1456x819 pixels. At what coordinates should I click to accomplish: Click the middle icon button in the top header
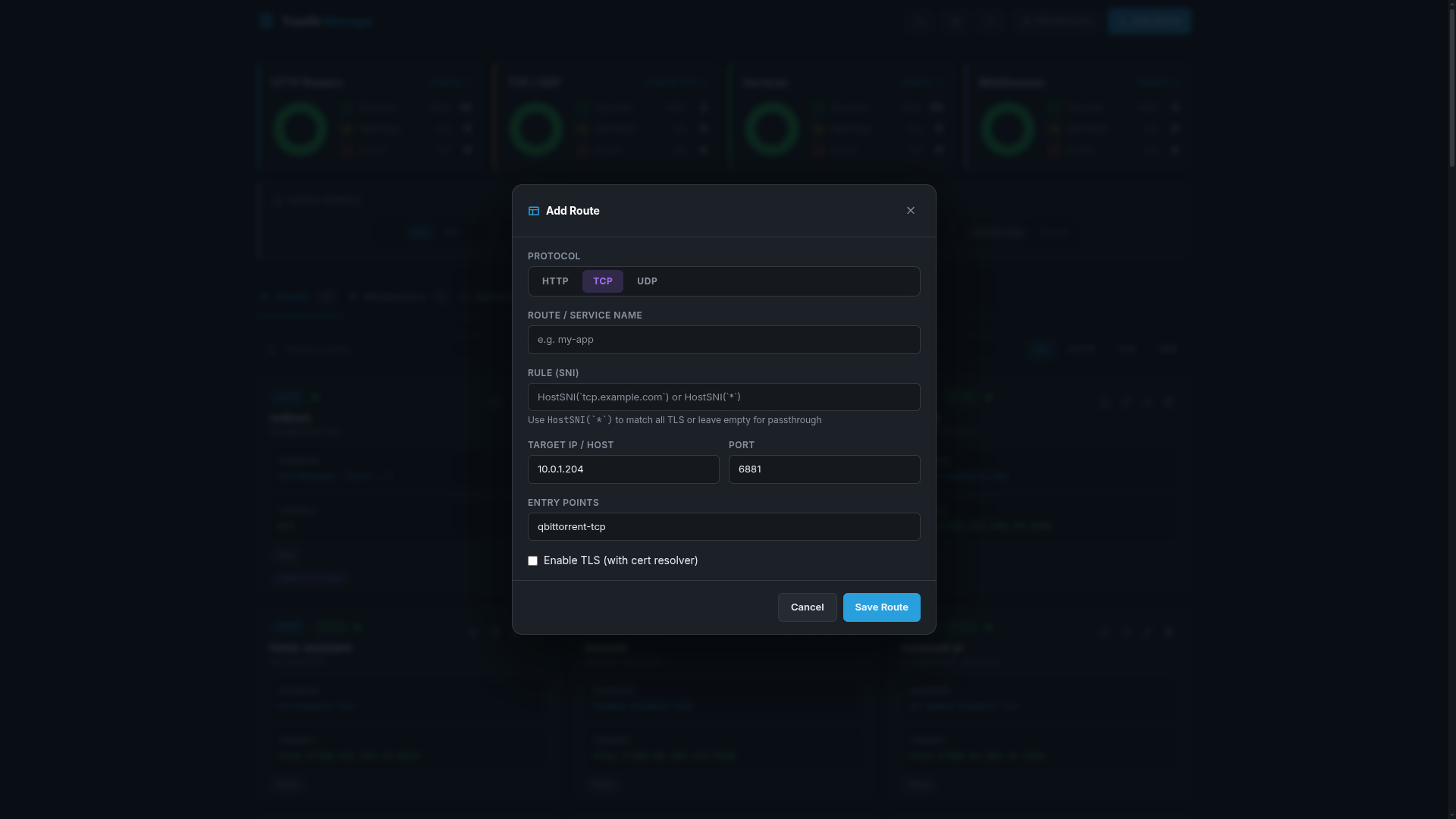(x=955, y=21)
